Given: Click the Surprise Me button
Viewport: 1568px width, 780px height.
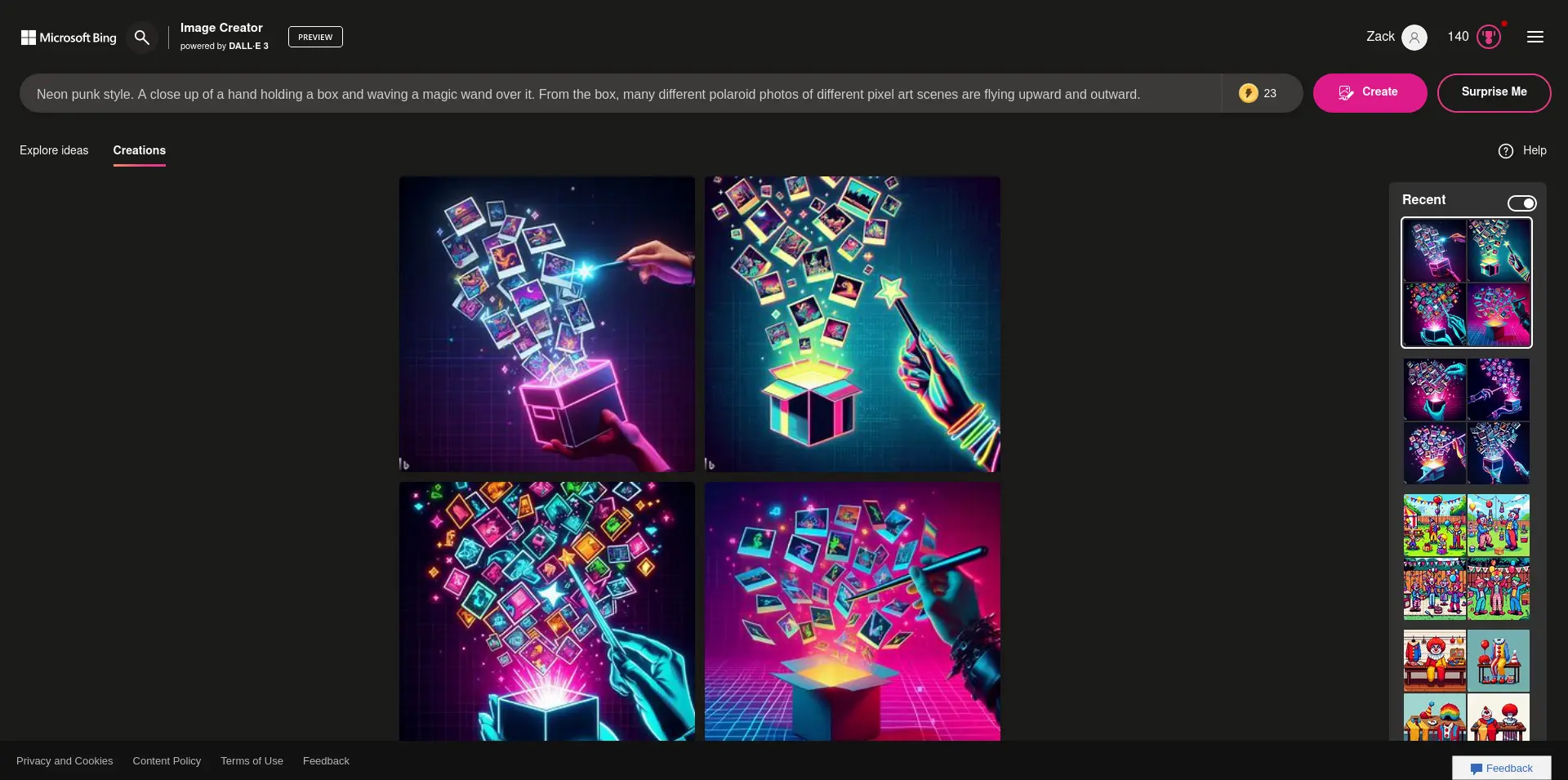Looking at the screenshot, I should (x=1493, y=92).
